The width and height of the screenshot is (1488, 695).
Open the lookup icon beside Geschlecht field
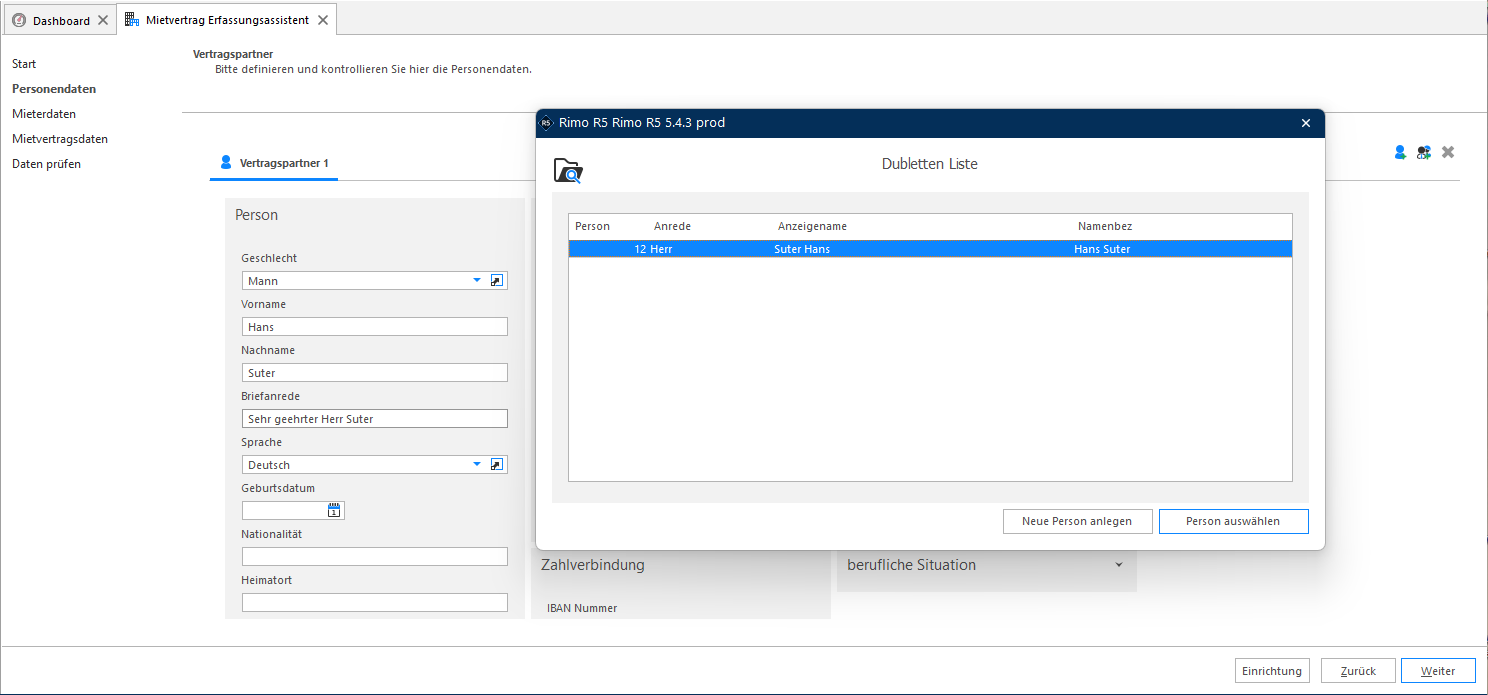497,281
